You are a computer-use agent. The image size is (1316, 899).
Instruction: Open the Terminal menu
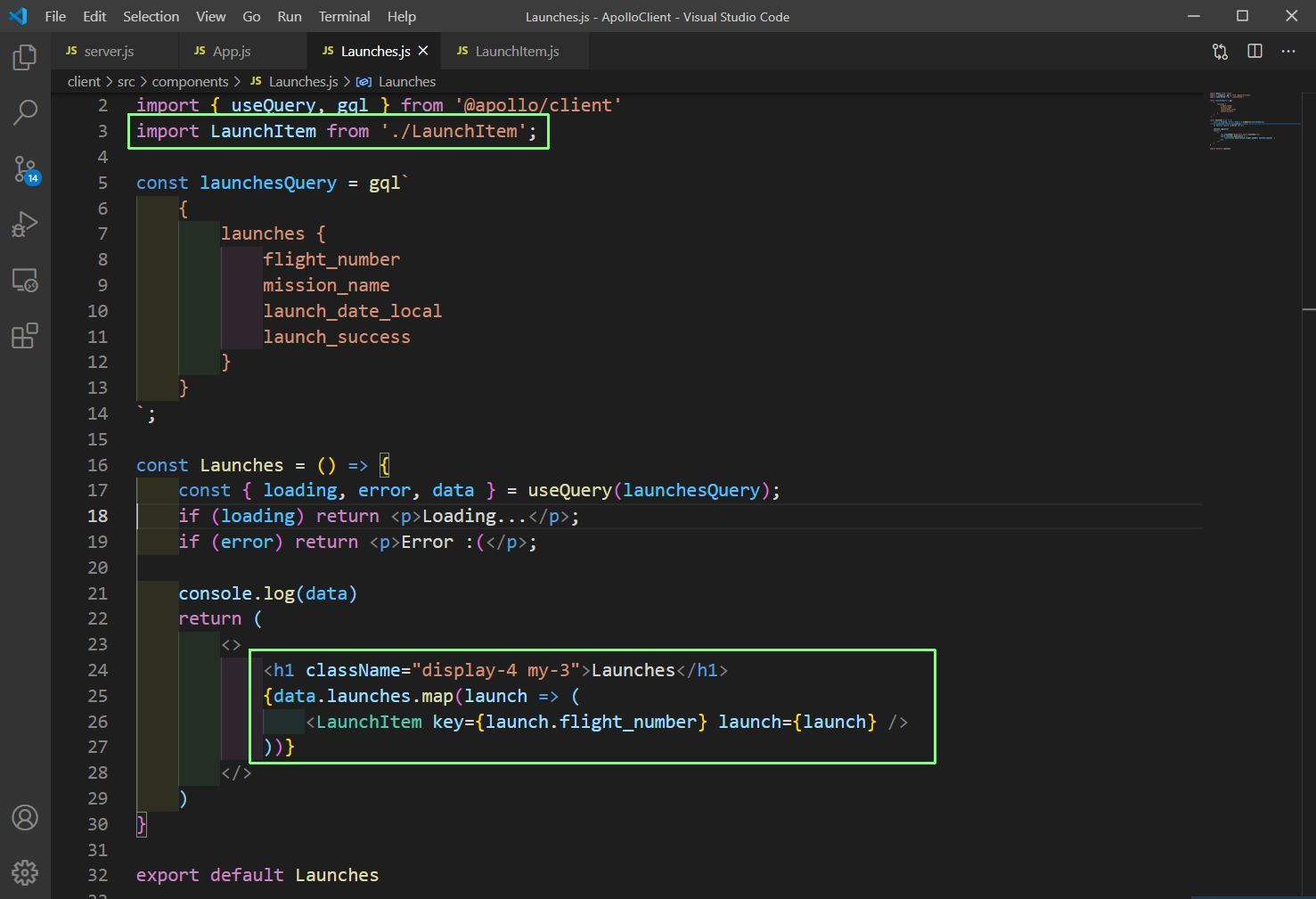tap(345, 16)
